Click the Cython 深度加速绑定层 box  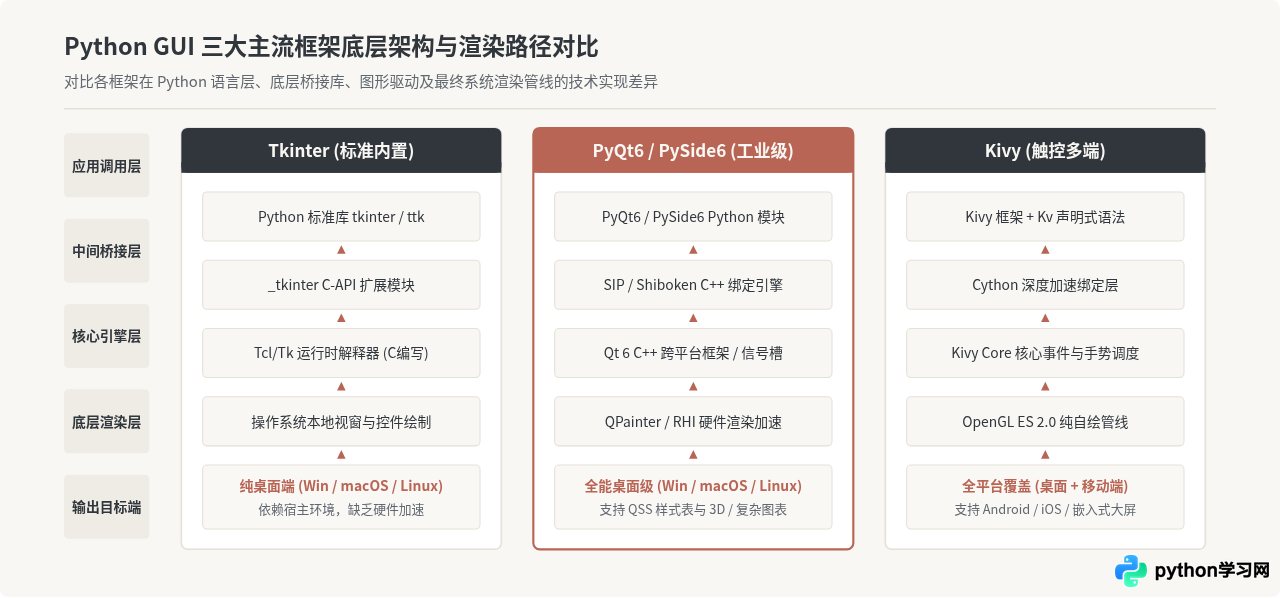pos(1045,285)
